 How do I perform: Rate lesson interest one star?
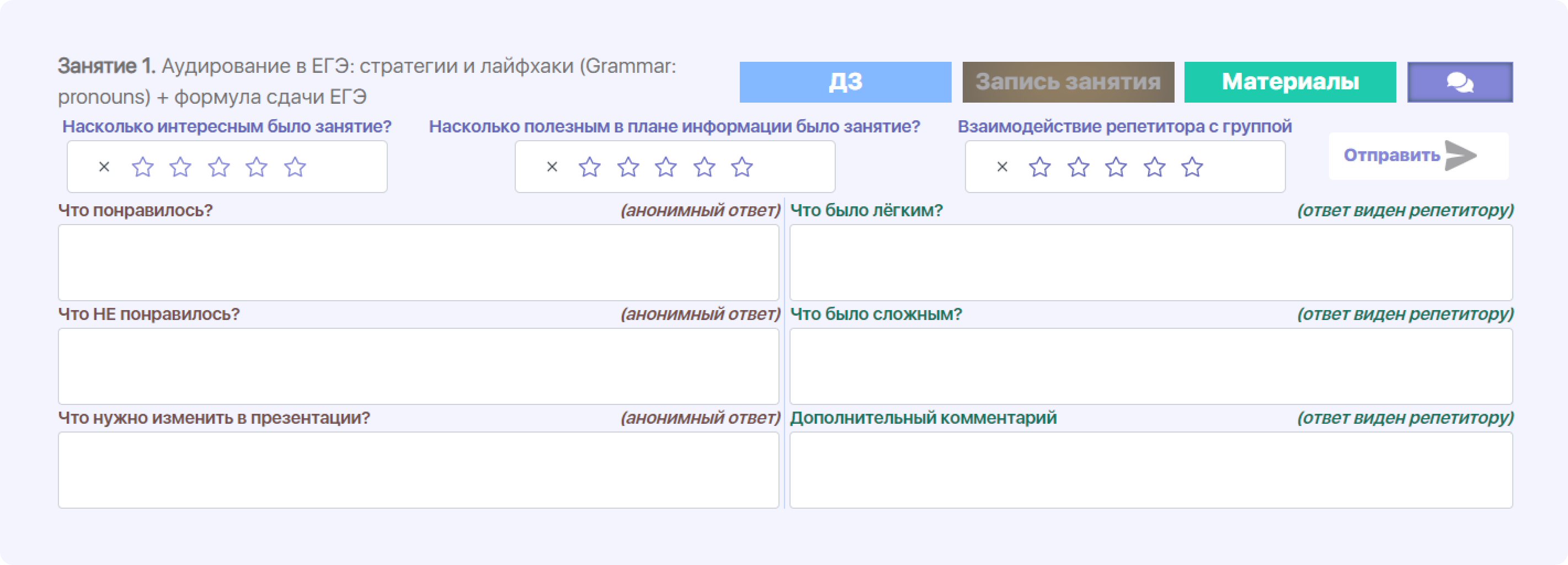point(142,167)
